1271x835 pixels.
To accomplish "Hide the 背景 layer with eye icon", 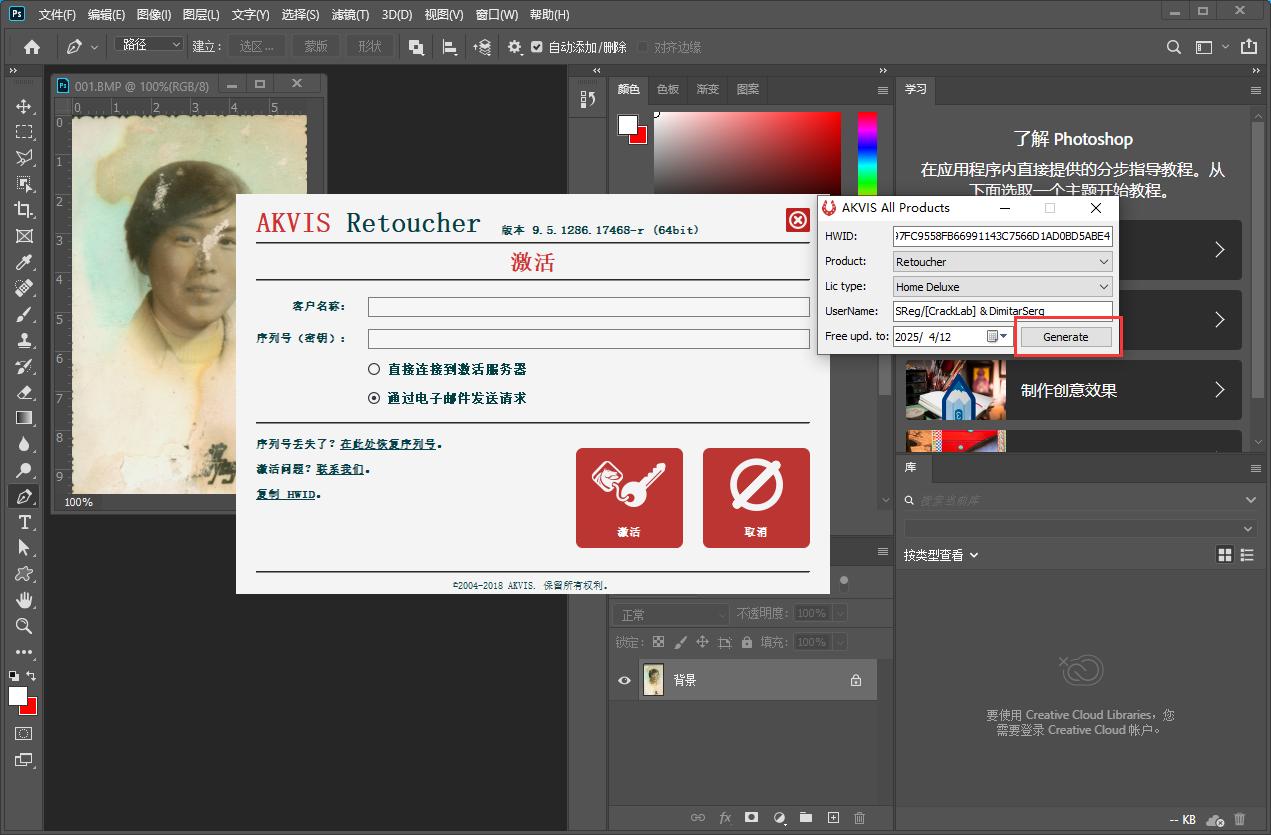I will [x=624, y=680].
